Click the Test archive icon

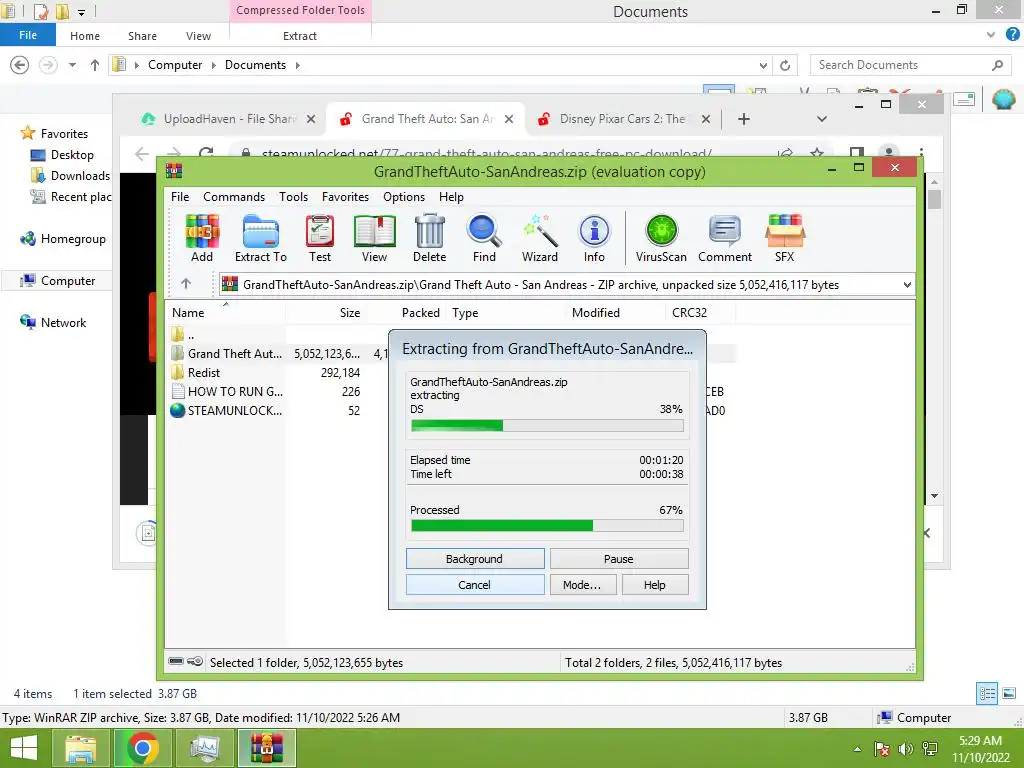pyautogui.click(x=320, y=238)
